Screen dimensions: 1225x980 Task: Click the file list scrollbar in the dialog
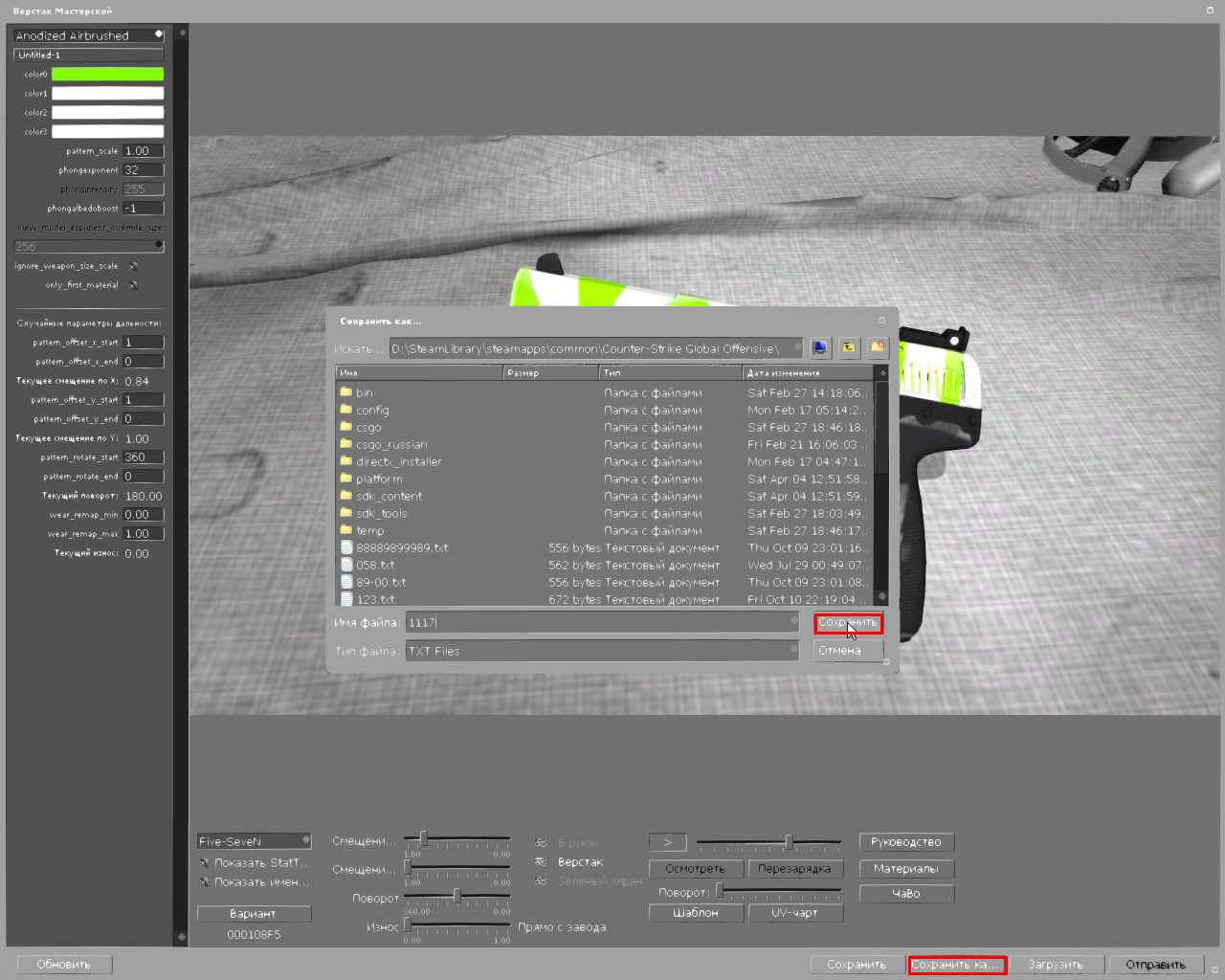click(881, 484)
